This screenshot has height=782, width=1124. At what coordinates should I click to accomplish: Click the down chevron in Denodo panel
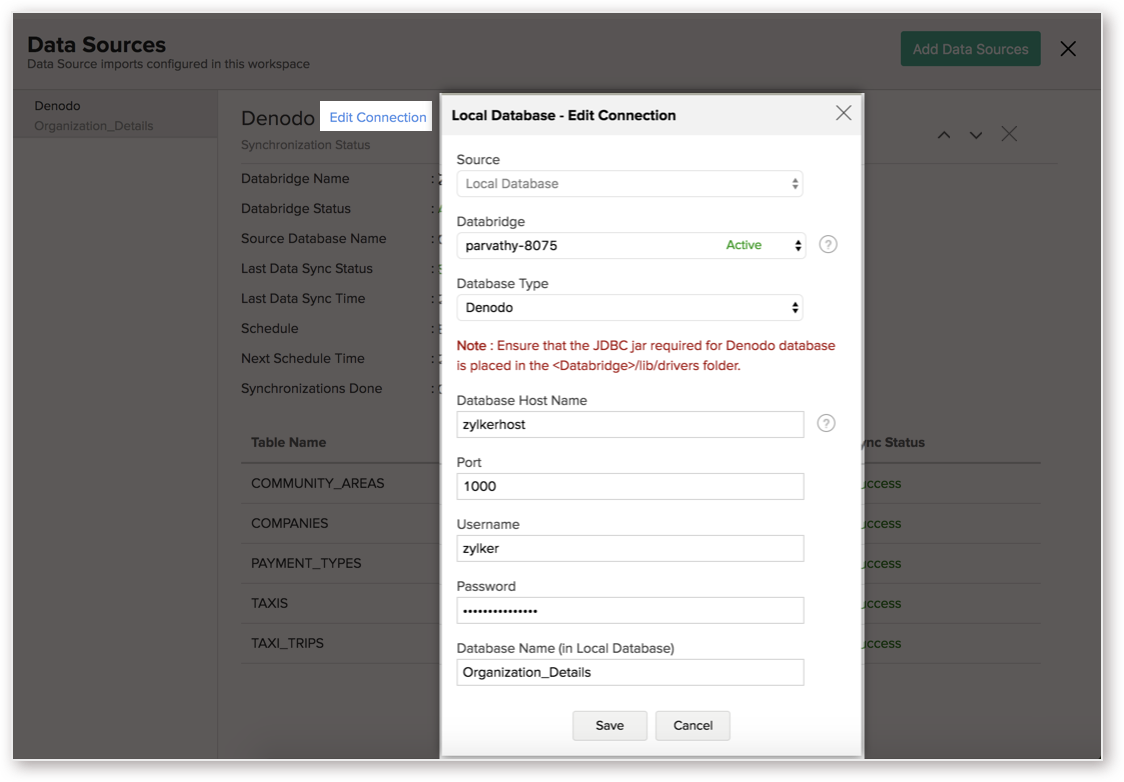976,135
